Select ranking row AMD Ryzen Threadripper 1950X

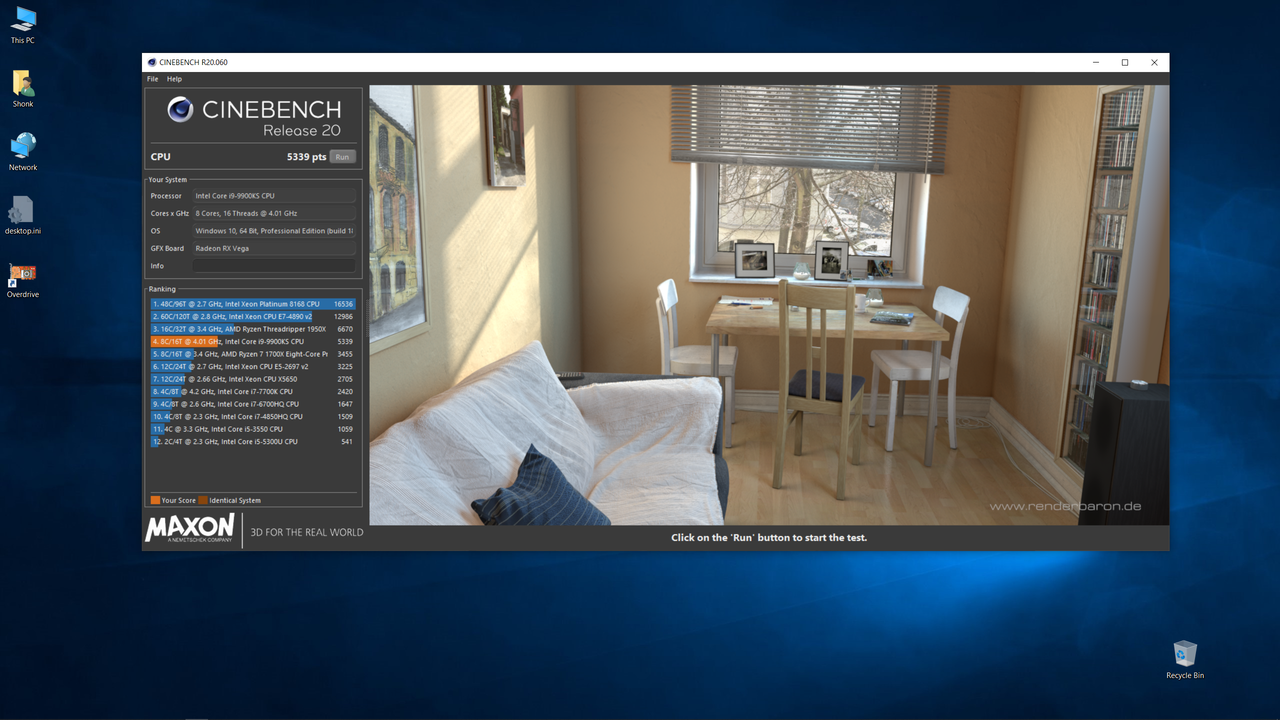click(253, 329)
